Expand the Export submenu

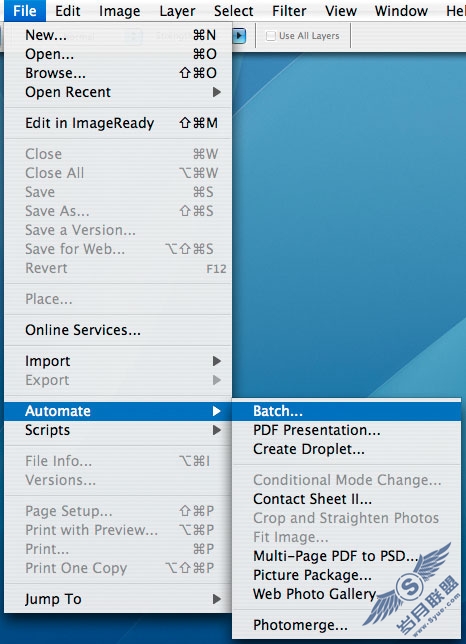(118, 380)
